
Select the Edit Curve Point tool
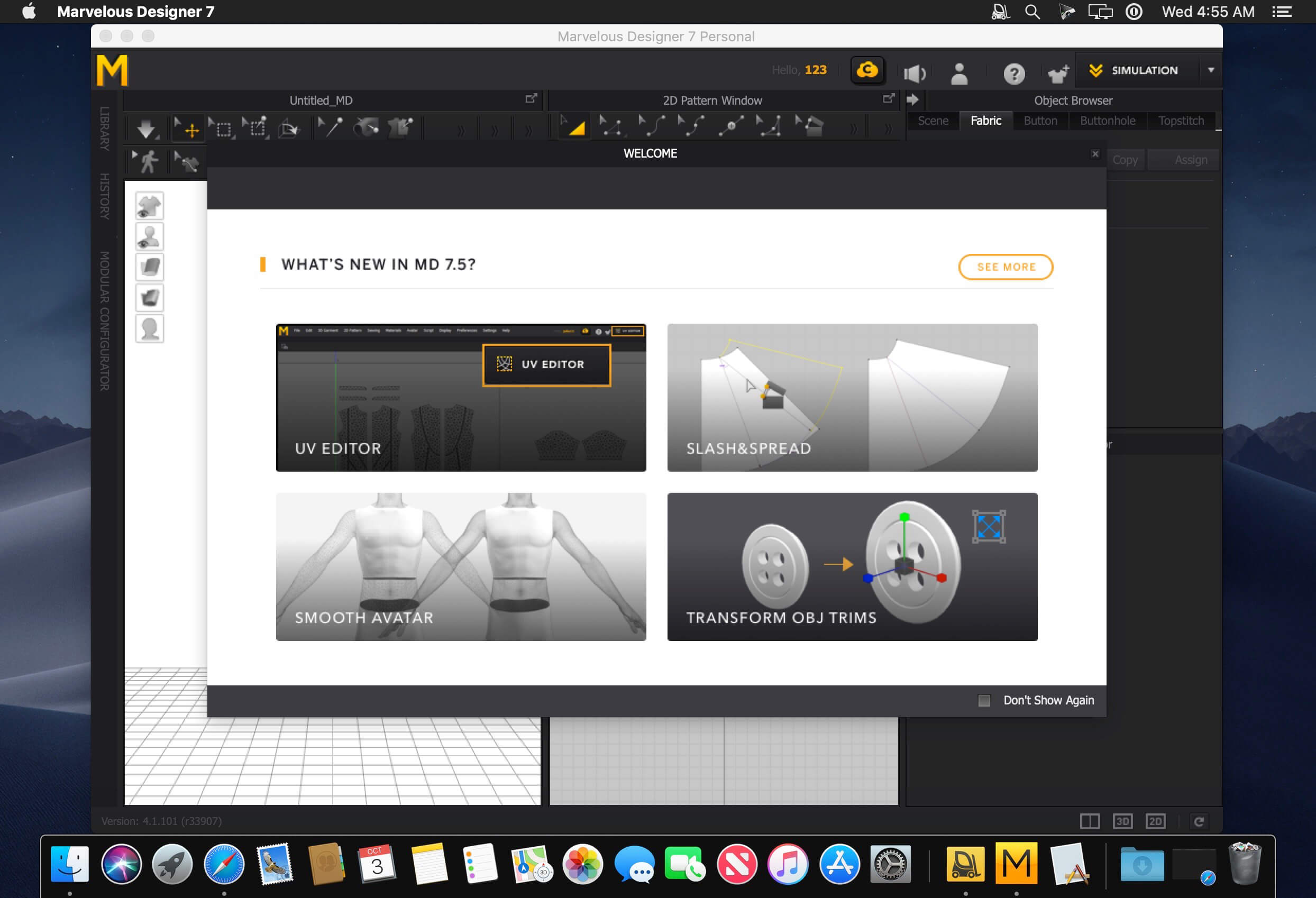[x=691, y=126]
